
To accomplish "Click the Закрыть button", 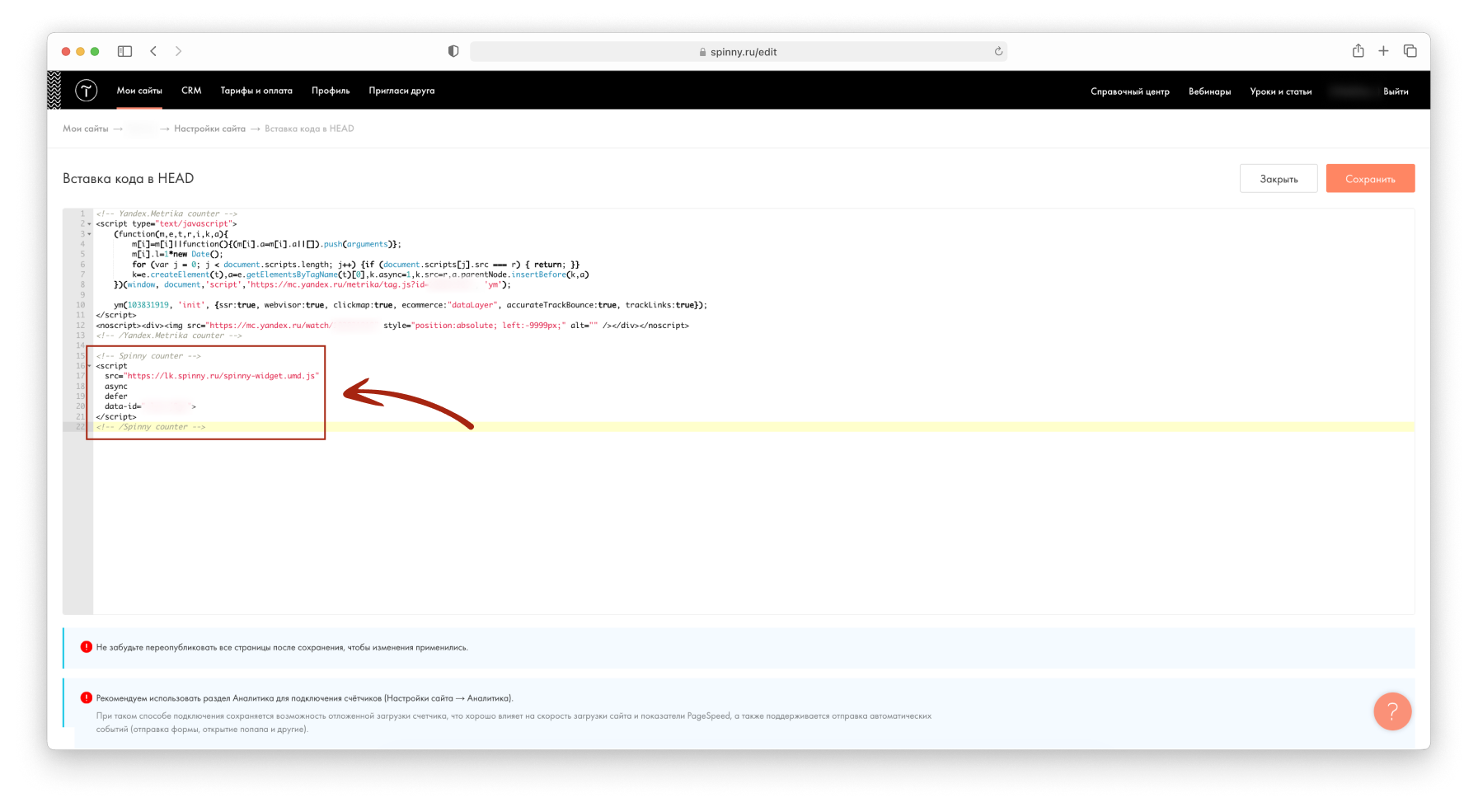I will [x=1279, y=178].
